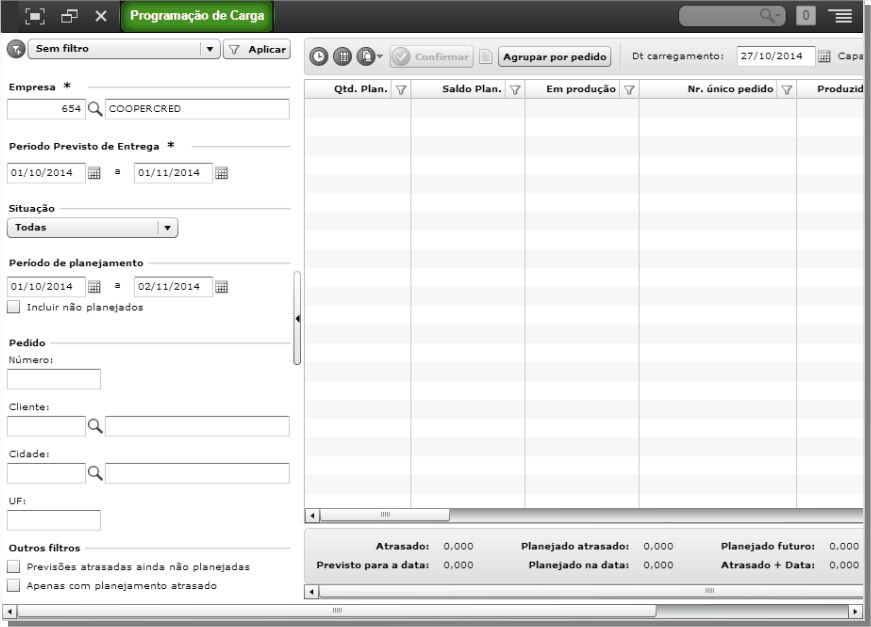Click the grid horizontal scrollbar thumb
The width and height of the screenshot is (871, 627).
pyautogui.click(x=385, y=515)
